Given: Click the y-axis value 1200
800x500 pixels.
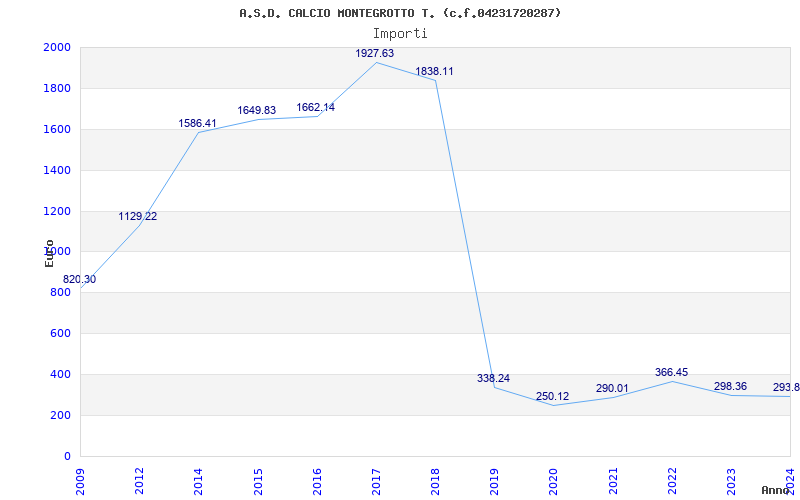Looking at the screenshot, I should click(57, 211).
